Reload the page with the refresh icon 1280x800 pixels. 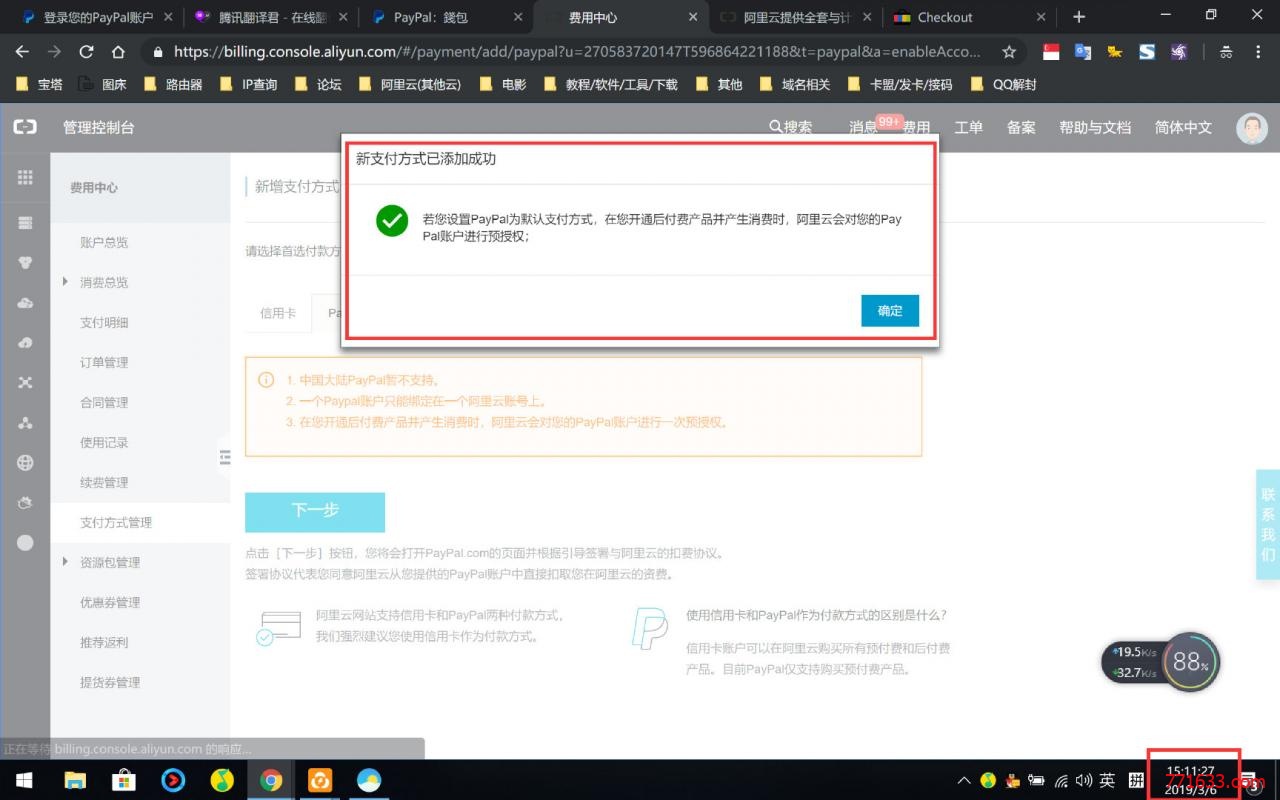pos(86,52)
